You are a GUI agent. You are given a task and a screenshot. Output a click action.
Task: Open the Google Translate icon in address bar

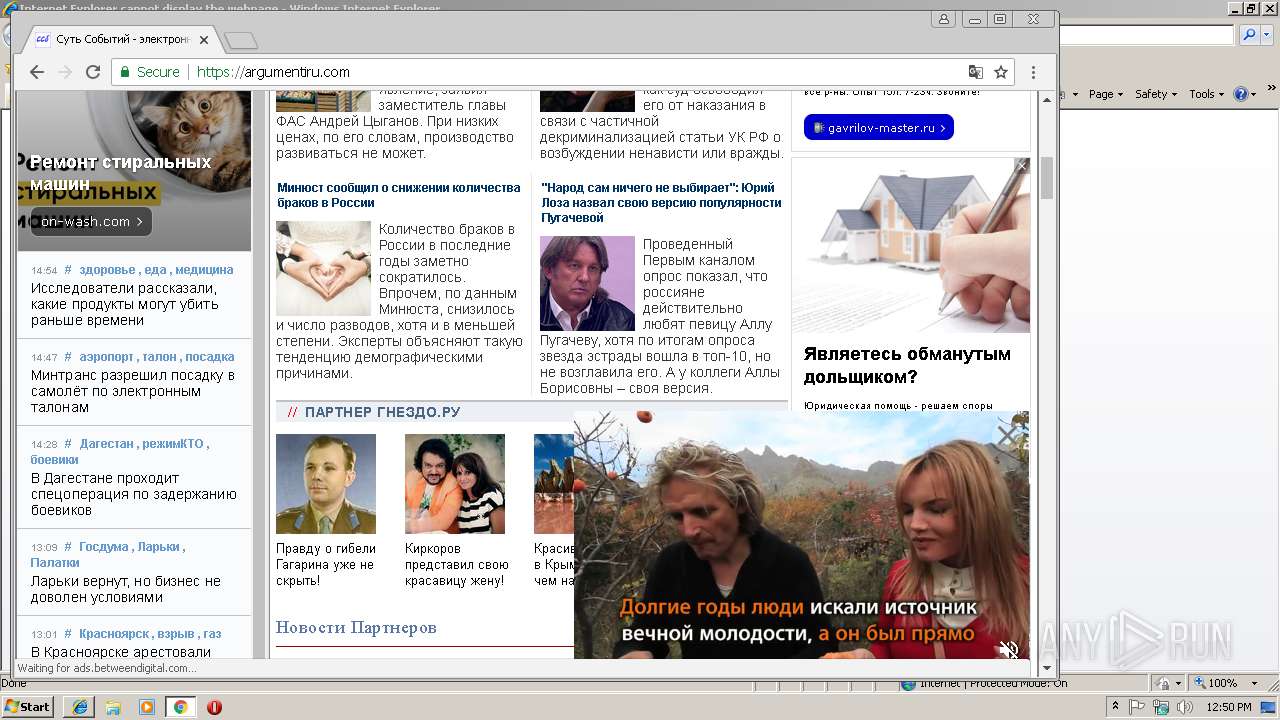tap(976, 72)
